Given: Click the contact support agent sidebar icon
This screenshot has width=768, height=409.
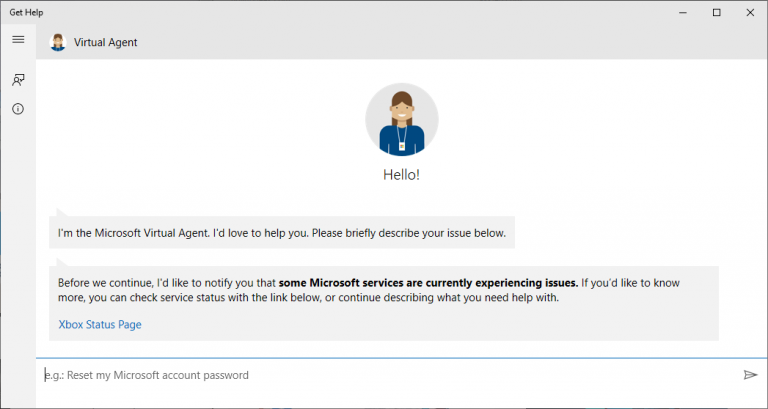Looking at the screenshot, I should pos(18,80).
